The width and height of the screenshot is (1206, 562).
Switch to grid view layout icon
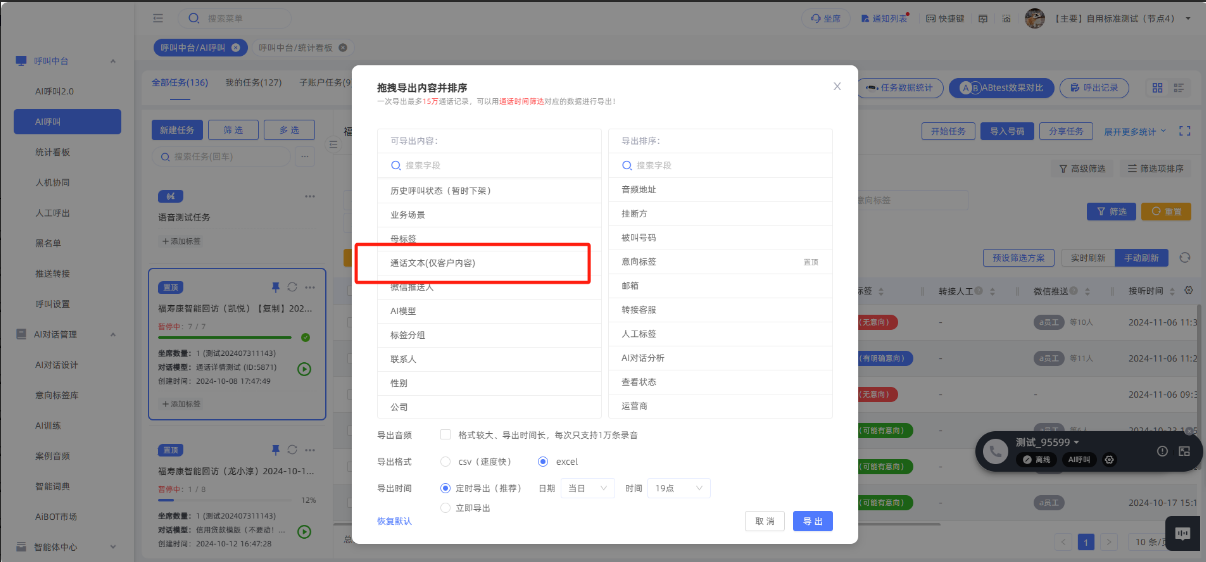point(1157,88)
